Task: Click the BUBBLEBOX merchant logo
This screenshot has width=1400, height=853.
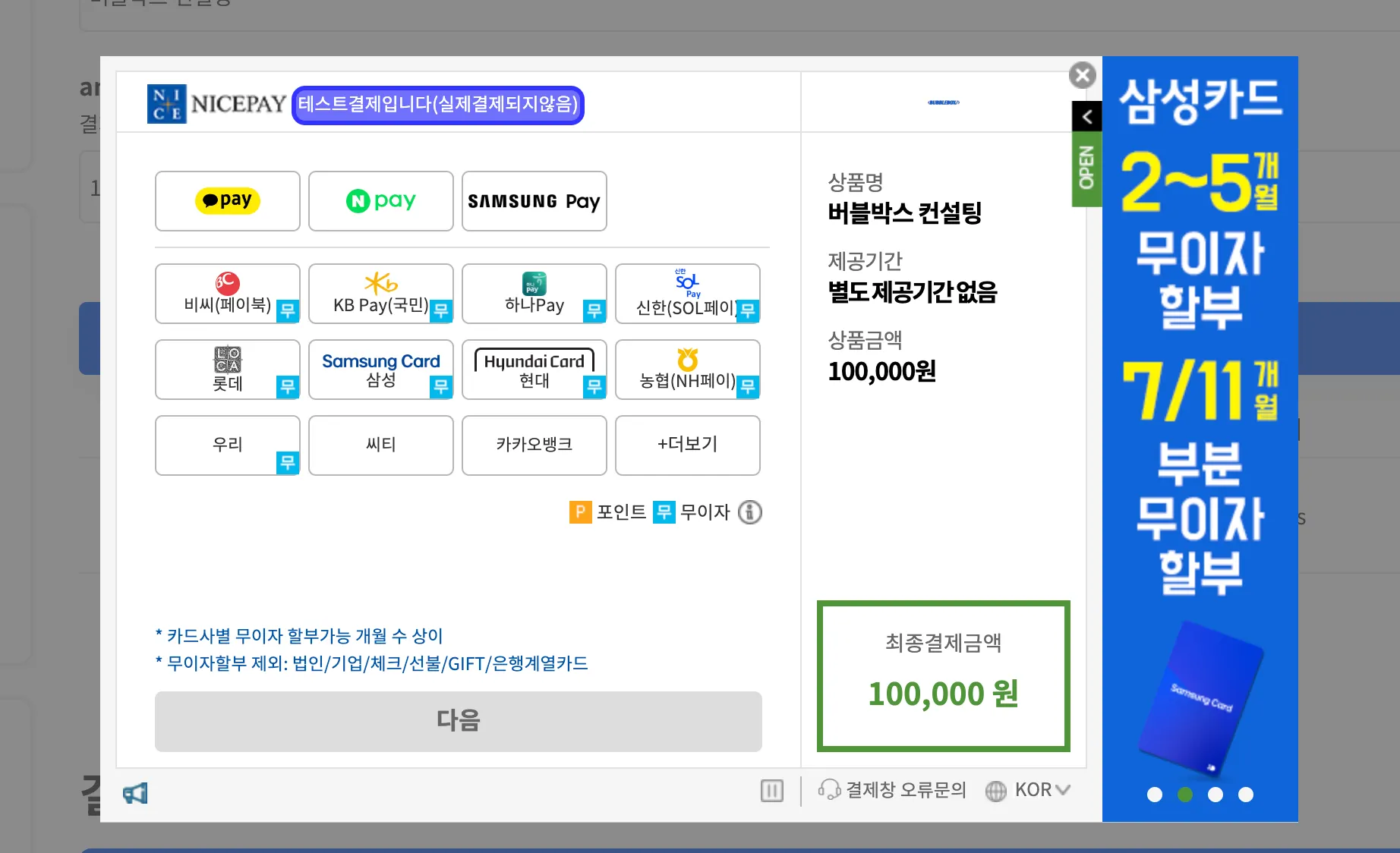Action: coord(944,102)
